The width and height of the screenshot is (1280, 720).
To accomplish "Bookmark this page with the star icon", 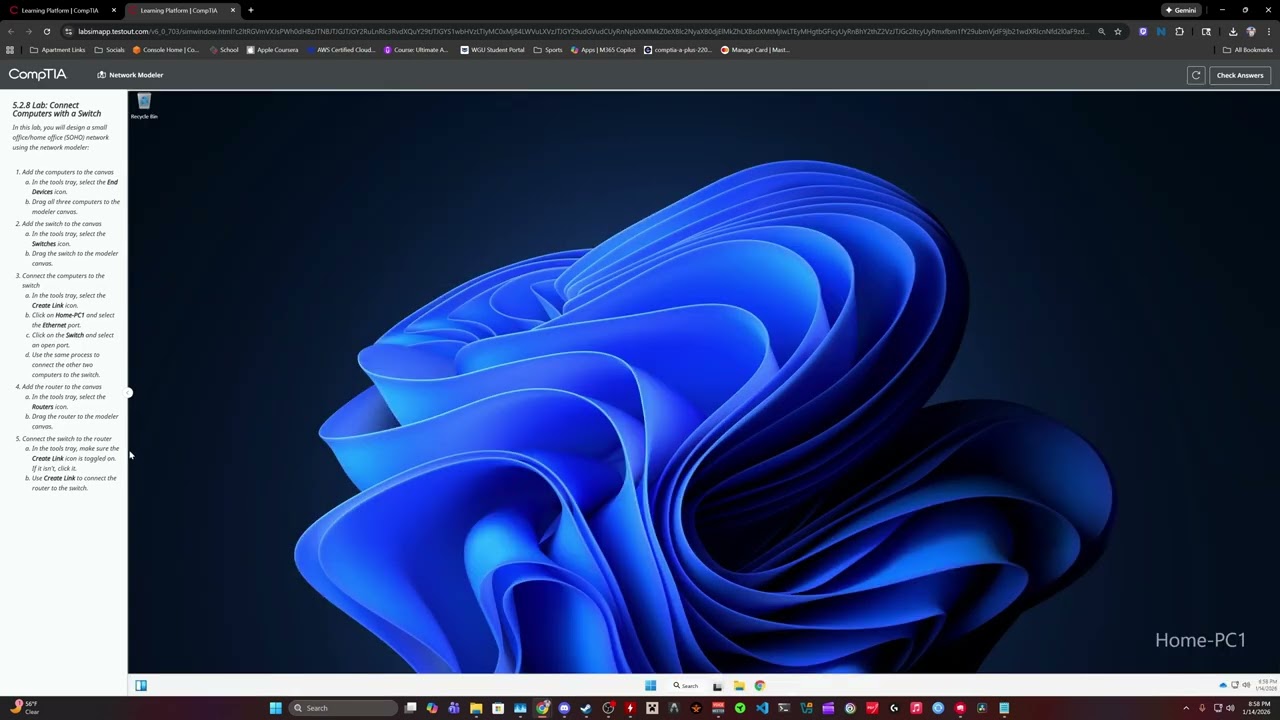I will pyautogui.click(x=1118, y=31).
